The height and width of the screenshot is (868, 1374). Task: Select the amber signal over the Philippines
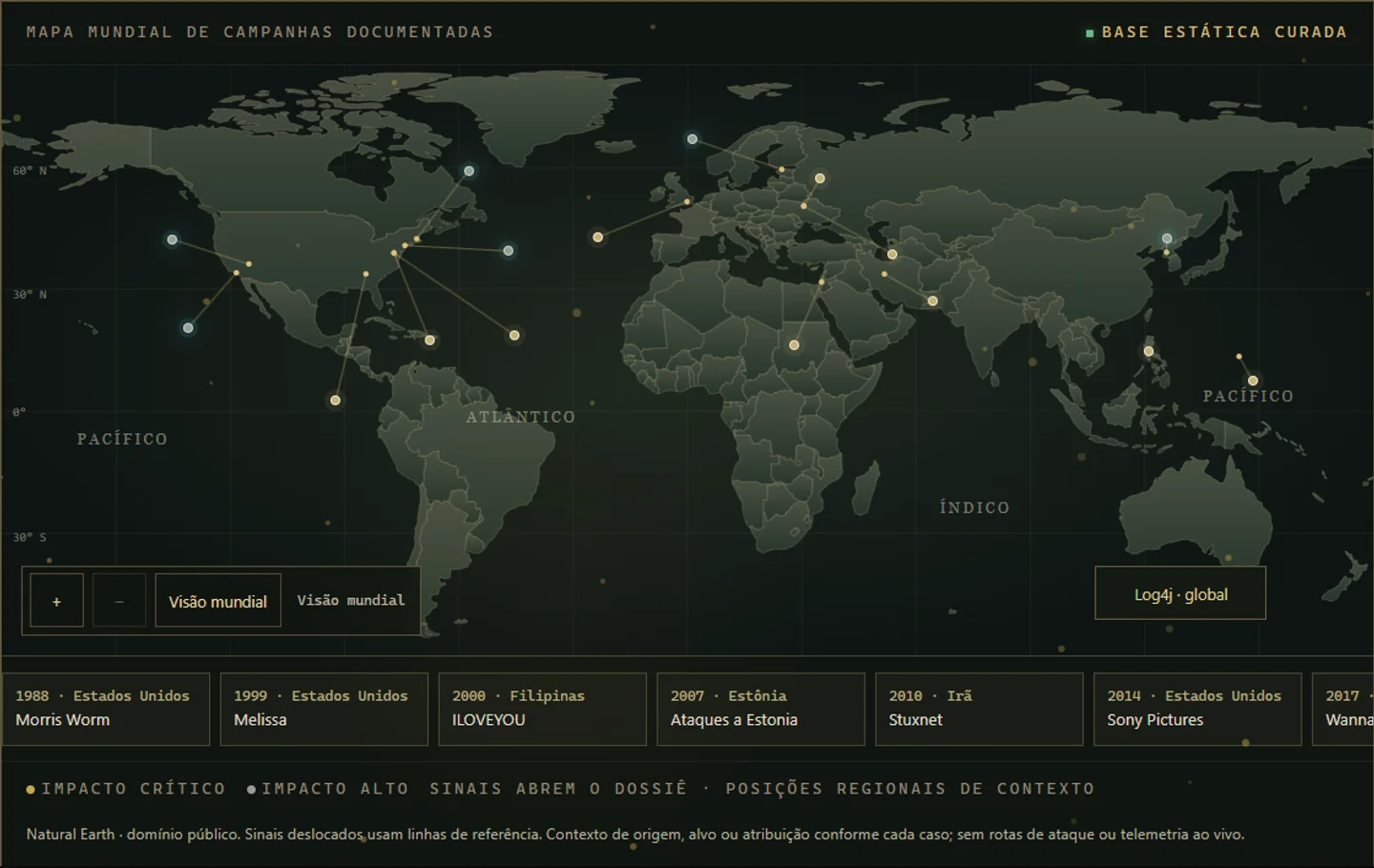pos(1149,352)
